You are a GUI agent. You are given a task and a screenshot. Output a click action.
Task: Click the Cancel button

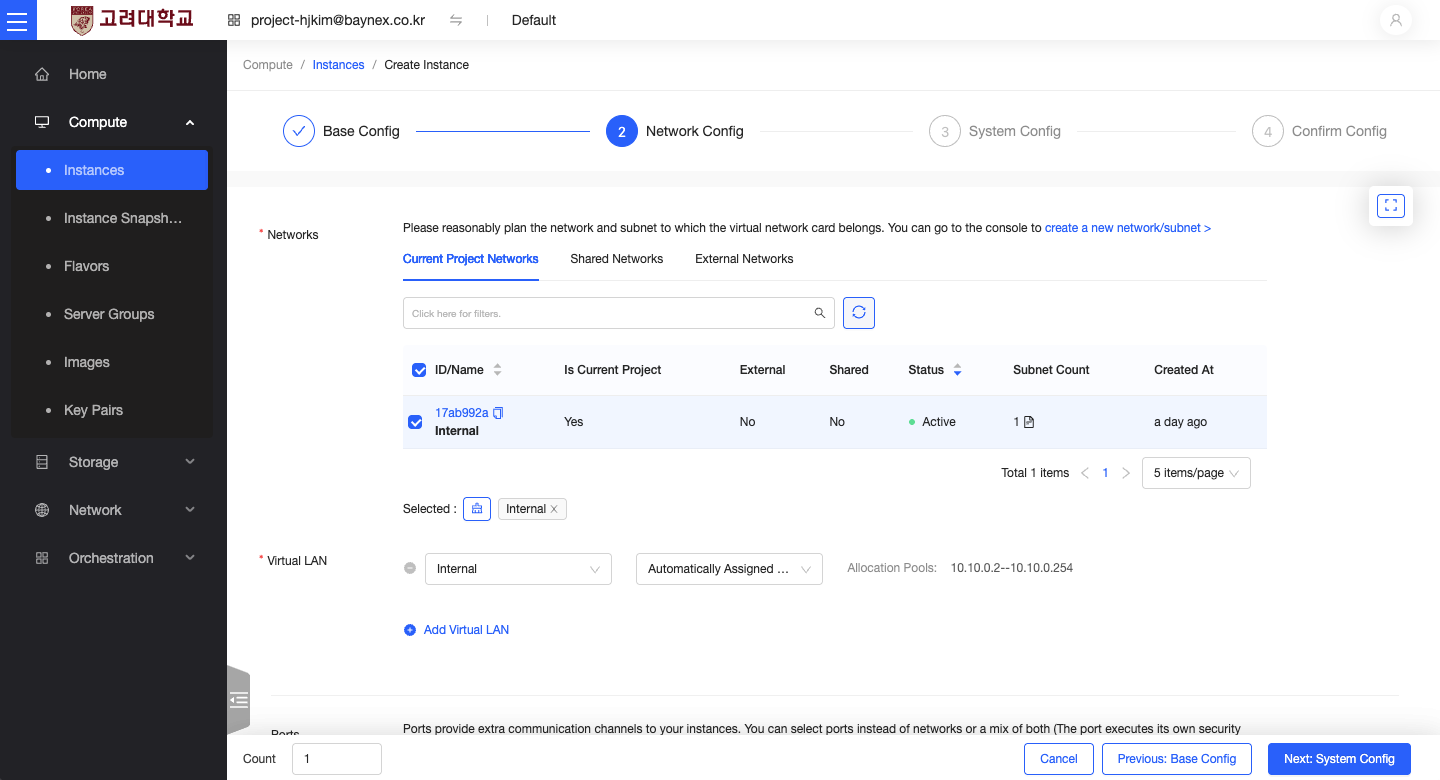(x=1059, y=759)
